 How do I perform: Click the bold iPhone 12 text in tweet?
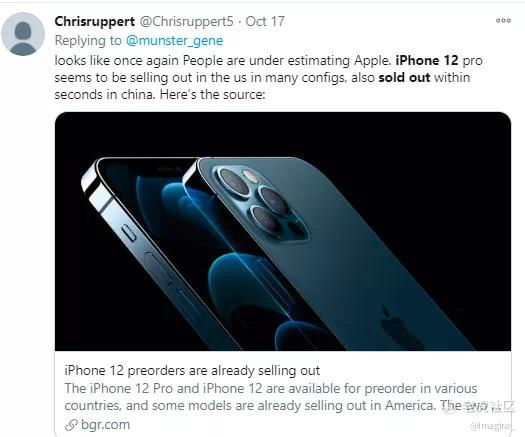pyautogui.click(x=427, y=61)
